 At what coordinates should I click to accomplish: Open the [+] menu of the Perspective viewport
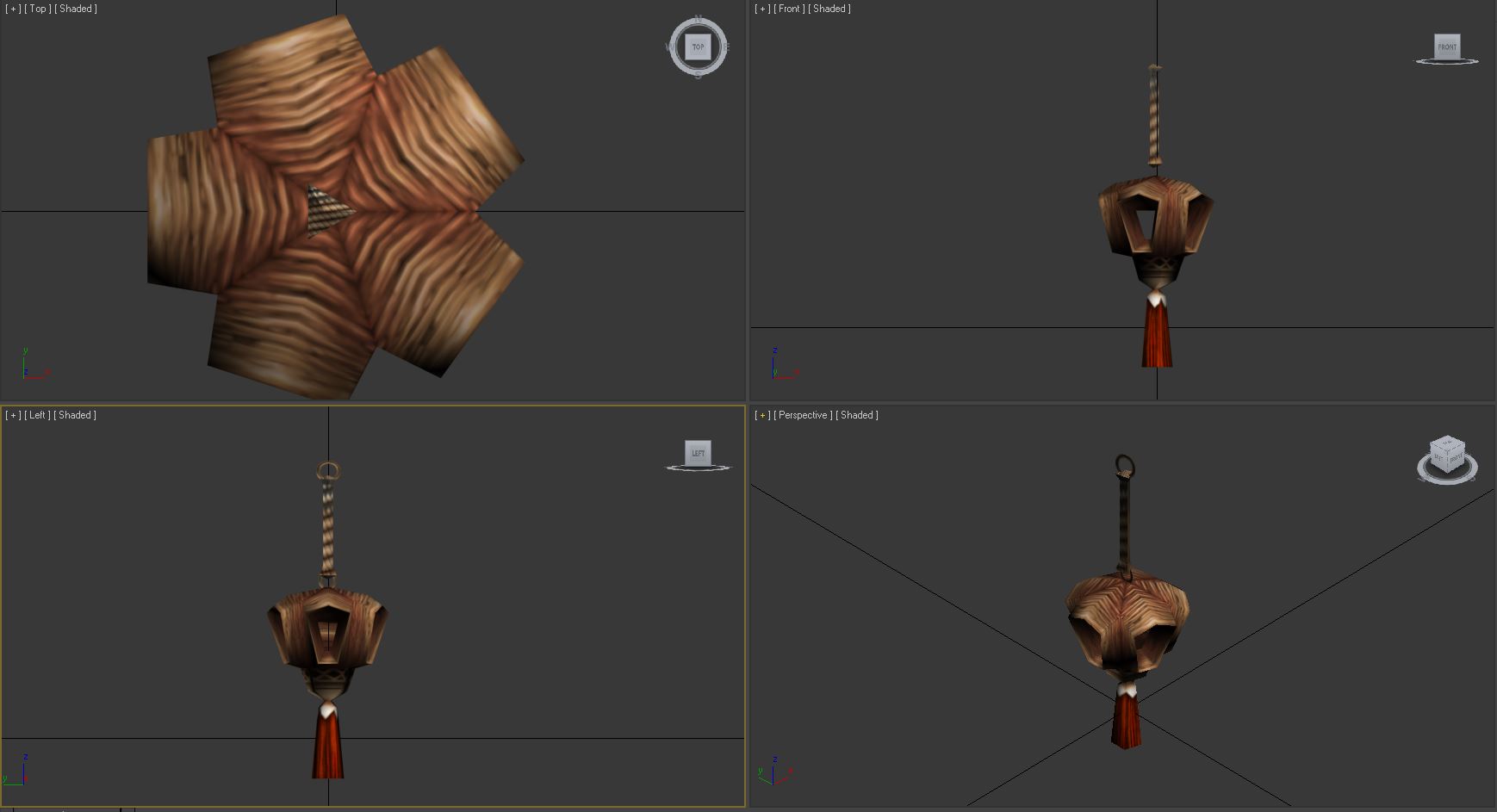pyautogui.click(x=762, y=415)
